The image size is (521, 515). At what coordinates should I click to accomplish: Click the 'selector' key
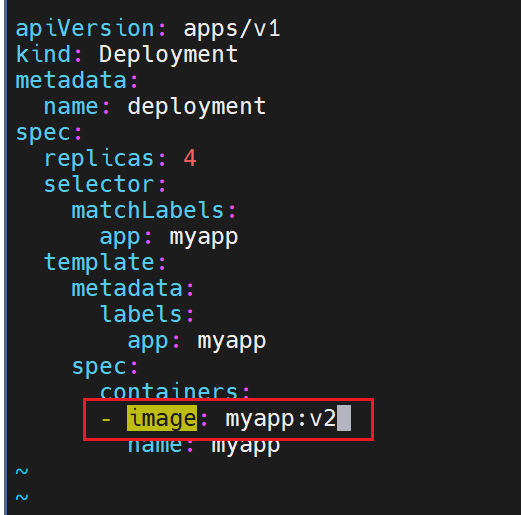click(x=99, y=184)
